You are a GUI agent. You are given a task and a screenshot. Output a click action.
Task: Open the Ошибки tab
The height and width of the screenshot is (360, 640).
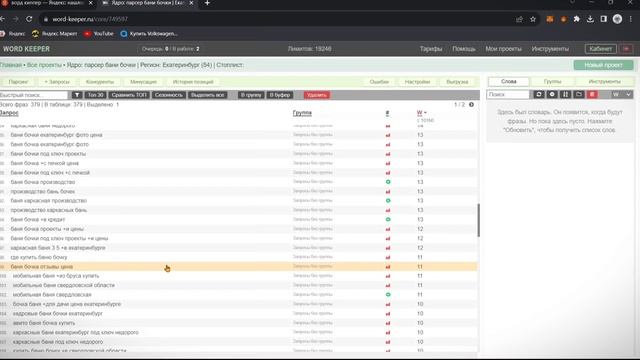[x=379, y=82]
